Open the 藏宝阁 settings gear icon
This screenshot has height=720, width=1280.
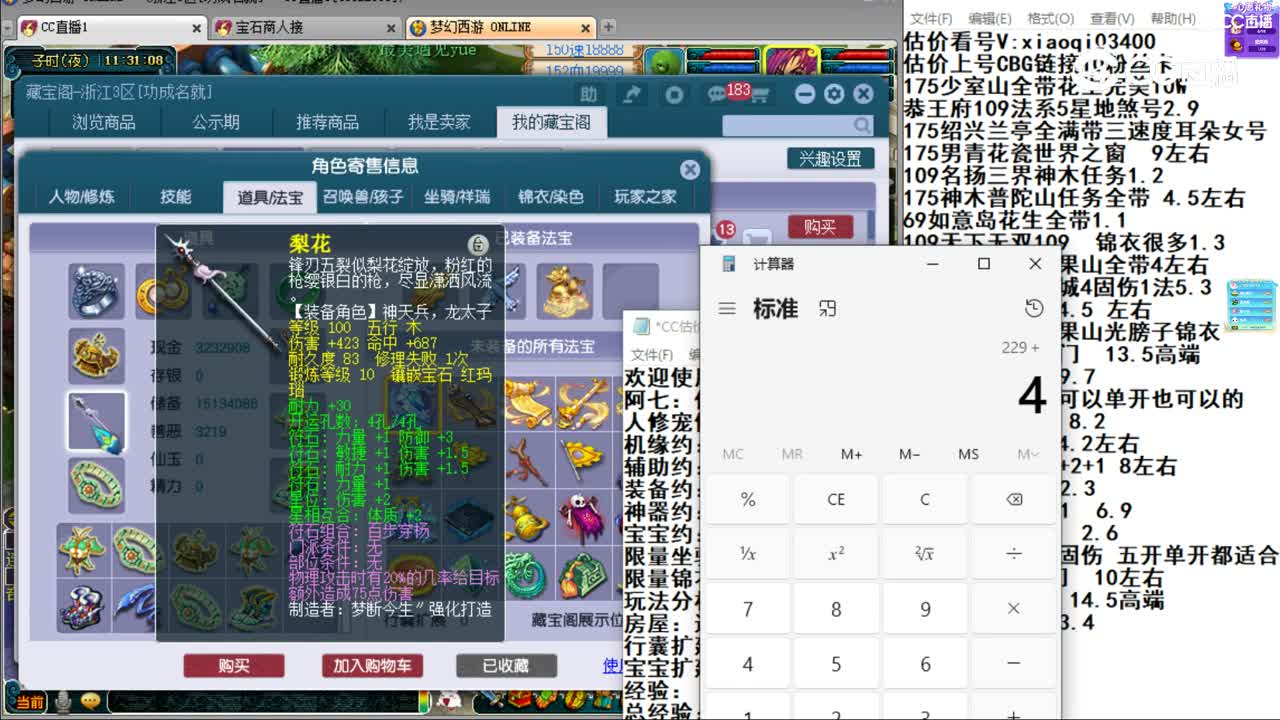pyautogui.click(x=834, y=94)
